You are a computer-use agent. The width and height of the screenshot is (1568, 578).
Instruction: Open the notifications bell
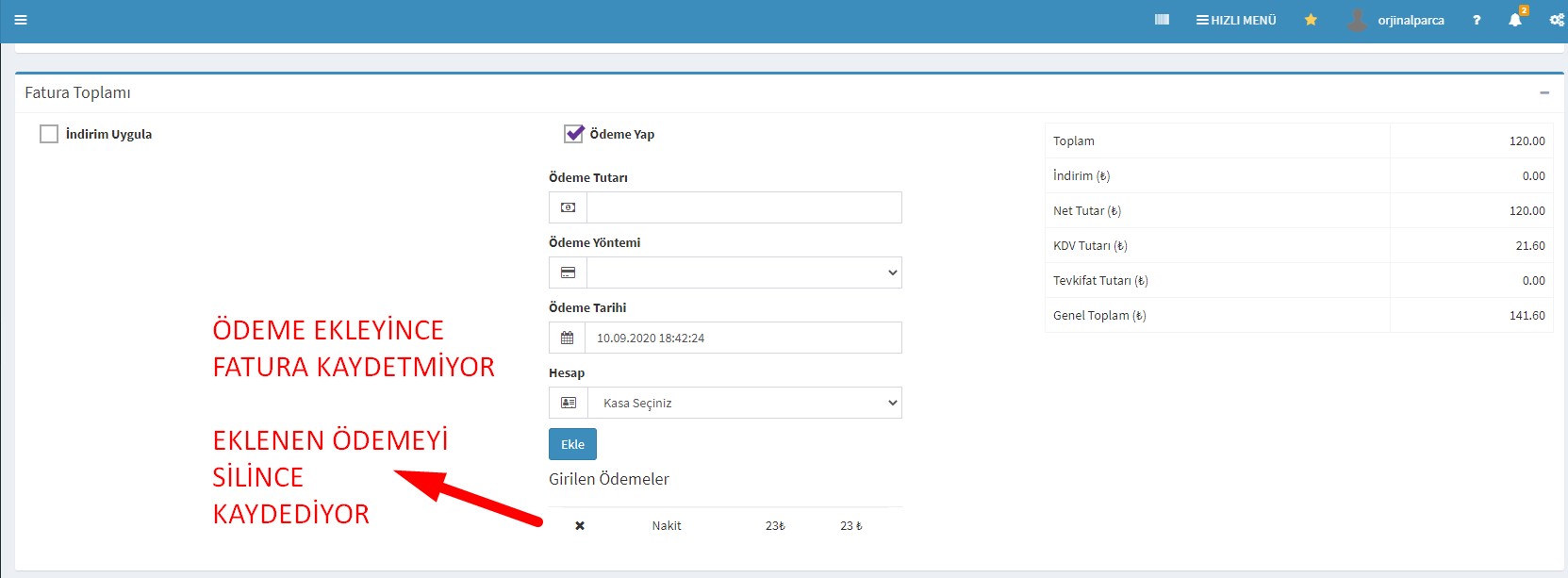pyautogui.click(x=1515, y=20)
